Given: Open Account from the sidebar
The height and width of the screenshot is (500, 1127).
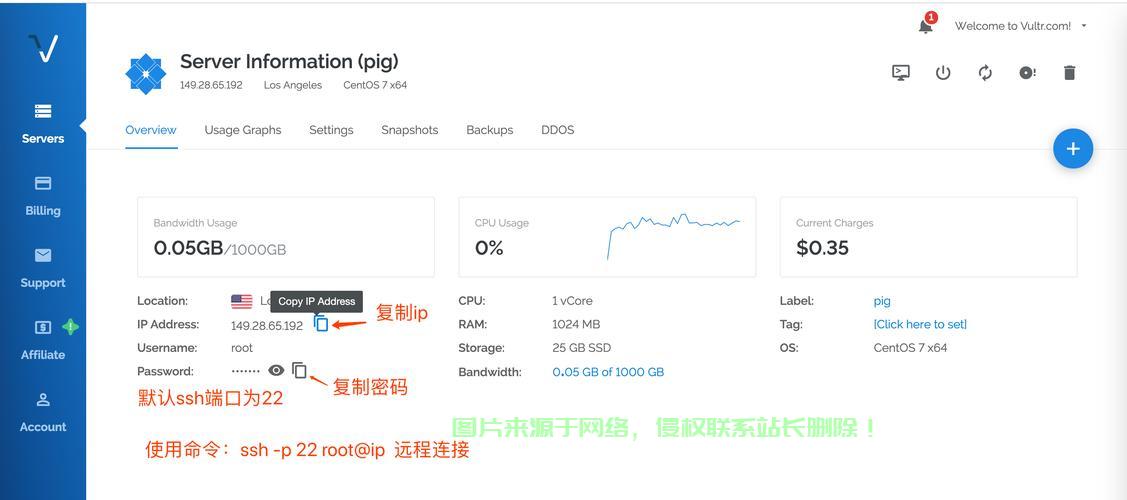Looking at the screenshot, I should point(42,412).
